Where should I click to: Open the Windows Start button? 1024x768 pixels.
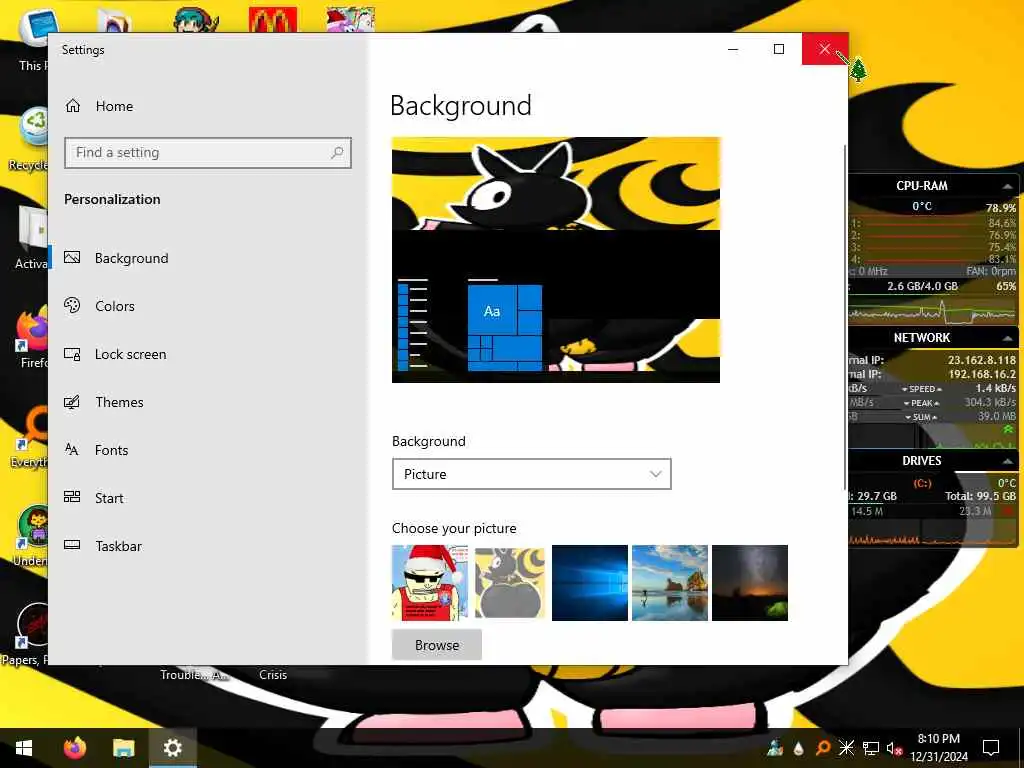[x=24, y=748]
